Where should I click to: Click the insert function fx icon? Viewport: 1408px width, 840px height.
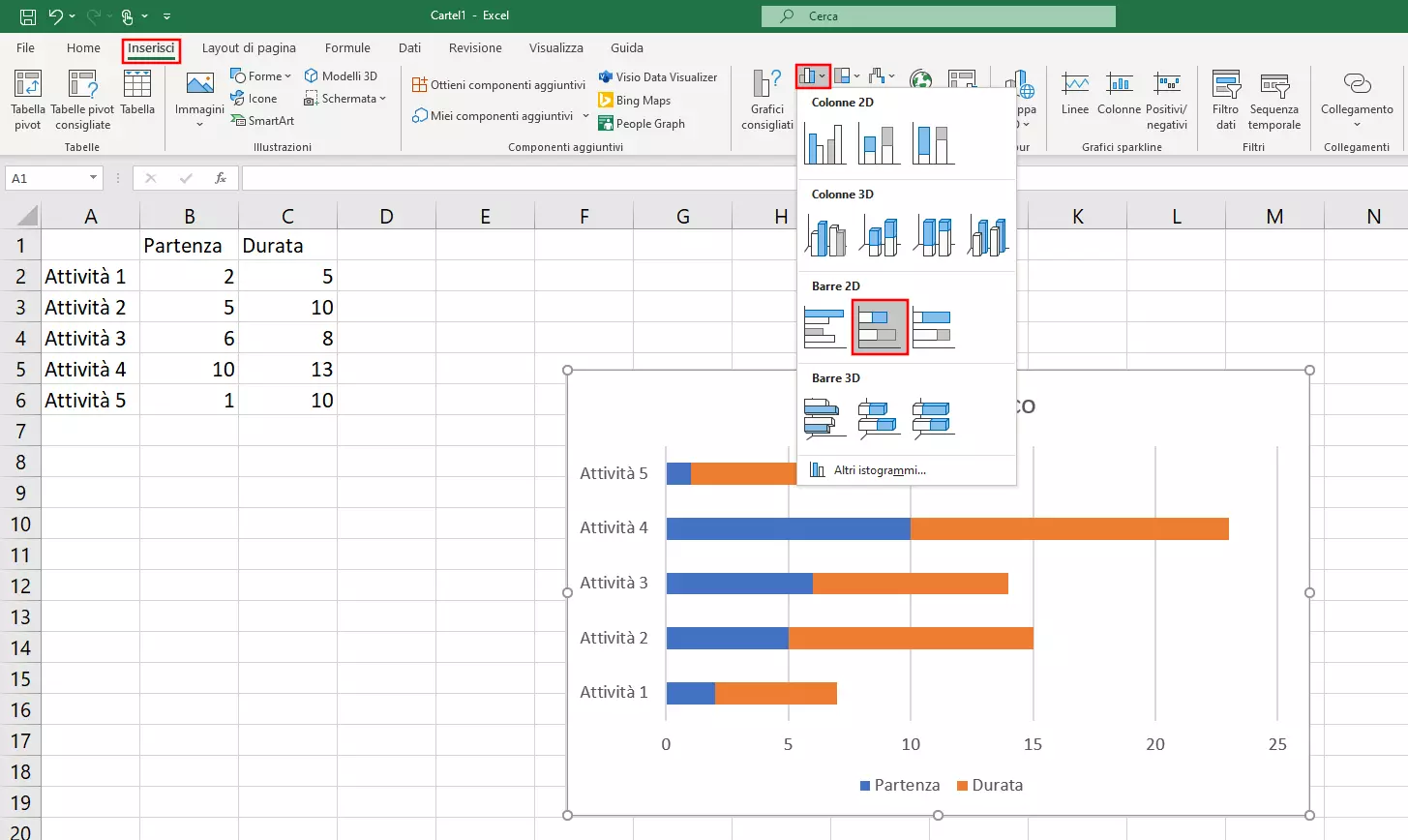(221, 178)
